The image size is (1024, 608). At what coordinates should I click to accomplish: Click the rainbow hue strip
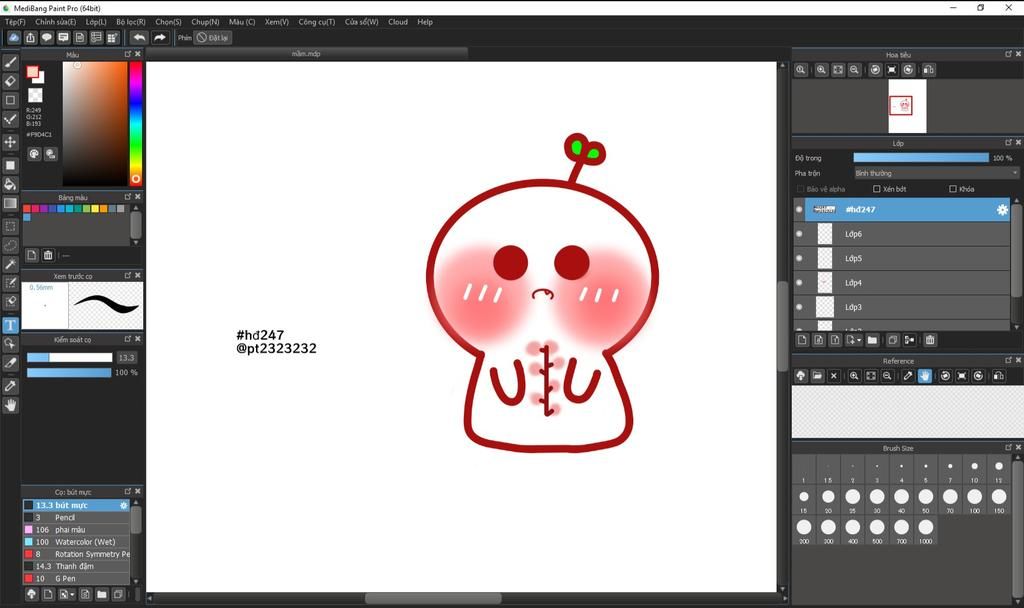(135, 123)
